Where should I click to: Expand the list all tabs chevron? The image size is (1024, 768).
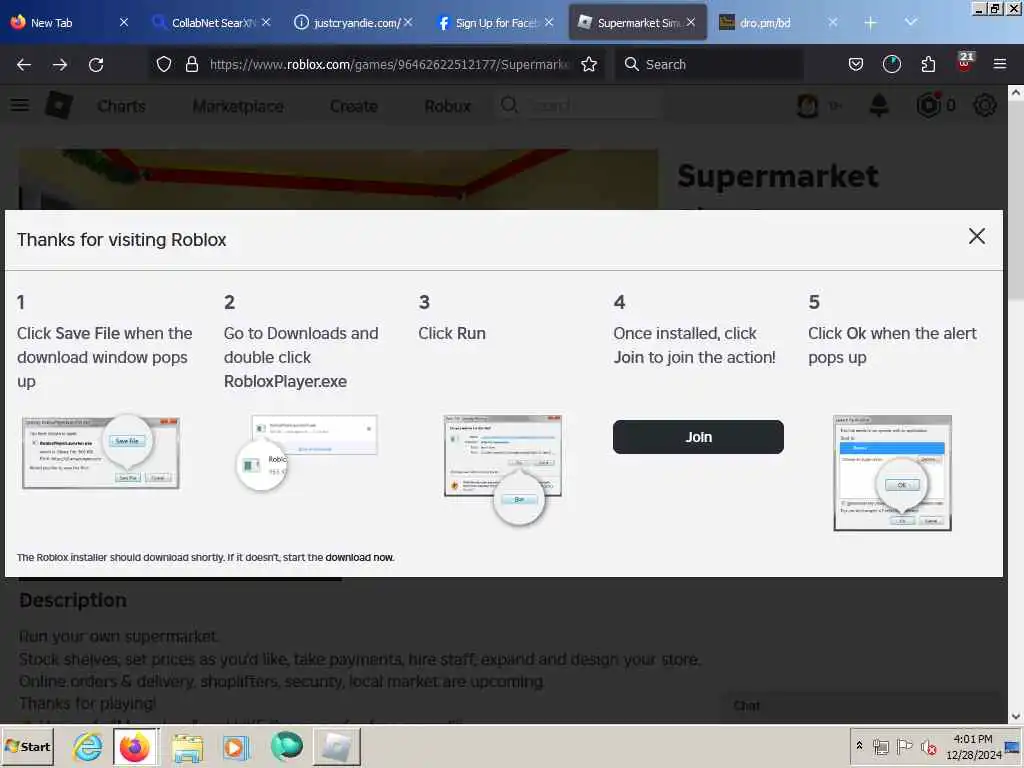point(910,22)
